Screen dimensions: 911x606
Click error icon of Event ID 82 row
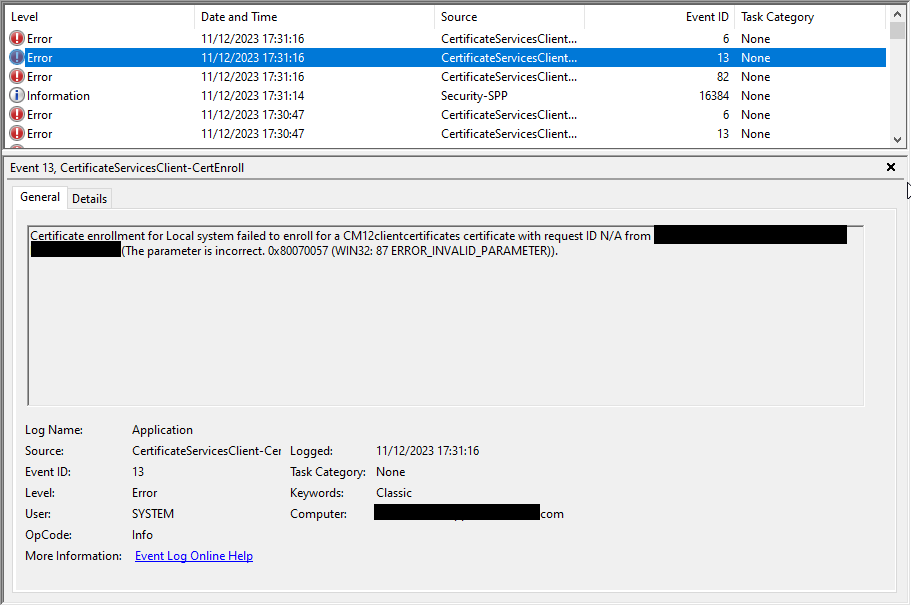coord(17,77)
